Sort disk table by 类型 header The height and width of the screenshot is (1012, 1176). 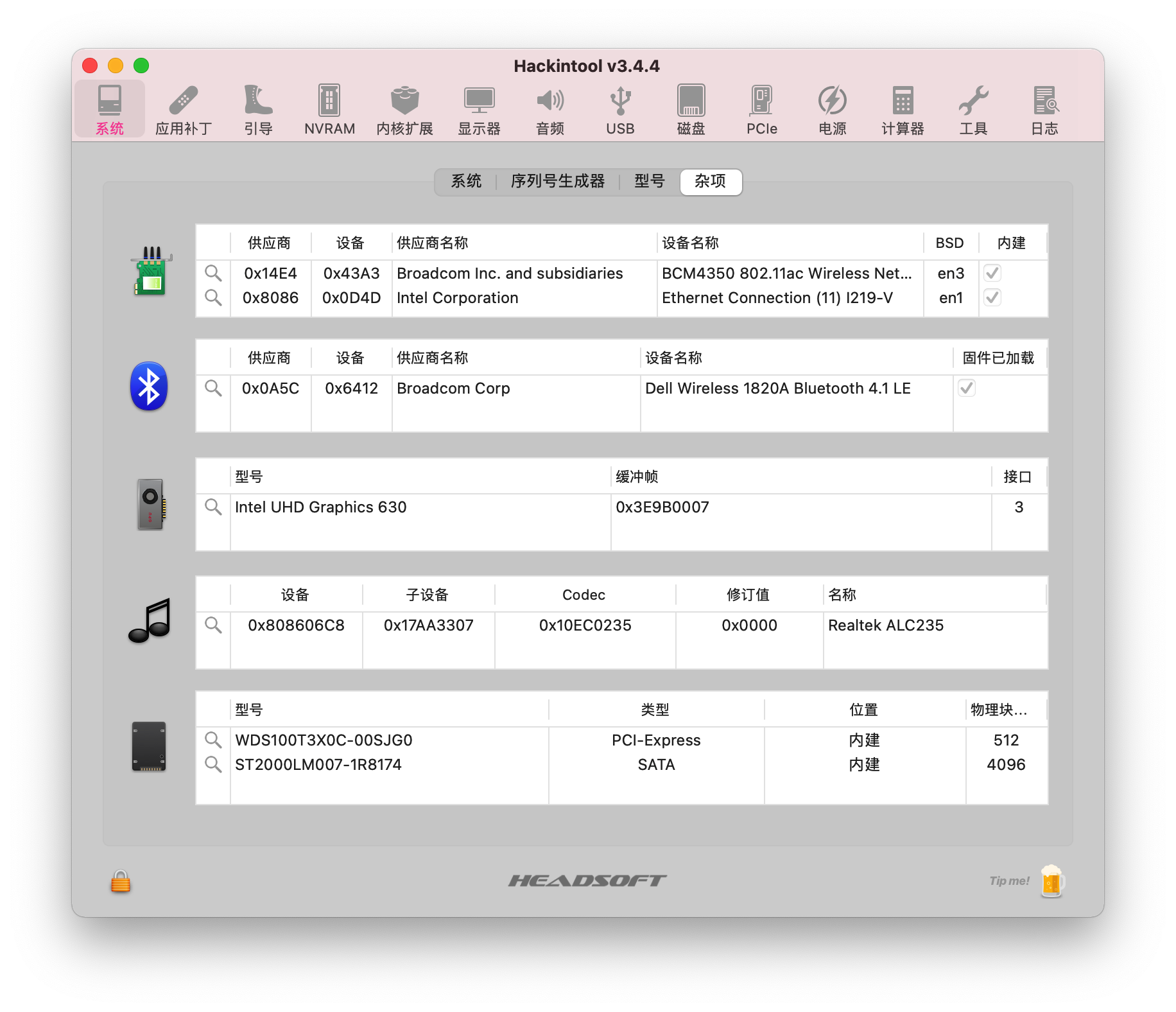click(x=656, y=710)
